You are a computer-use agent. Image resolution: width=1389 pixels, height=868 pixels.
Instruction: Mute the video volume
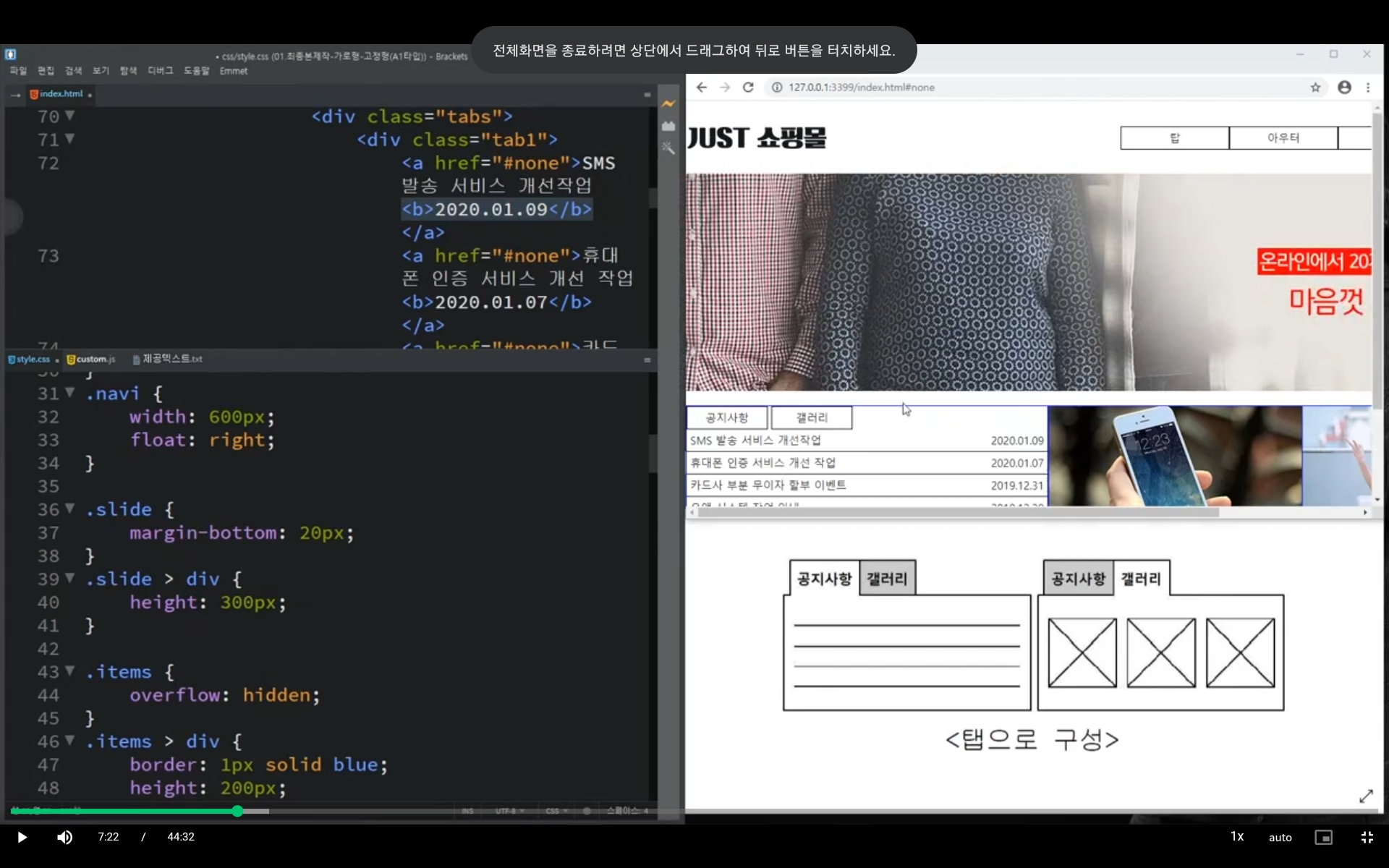pos(65,837)
